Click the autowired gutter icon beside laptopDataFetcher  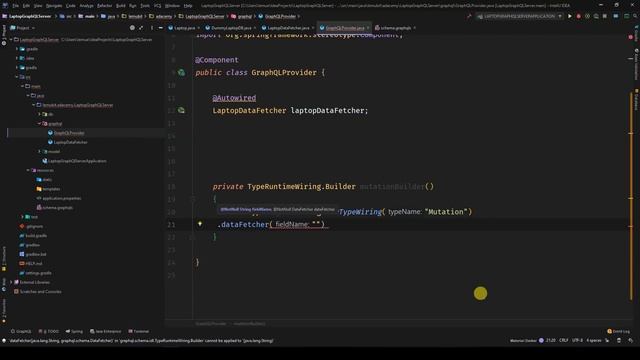(x=181, y=111)
